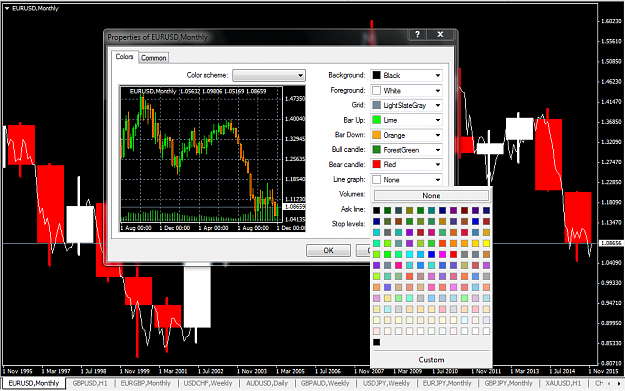Open the Bar Up dropdown showing Lime

tap(407, 120)
